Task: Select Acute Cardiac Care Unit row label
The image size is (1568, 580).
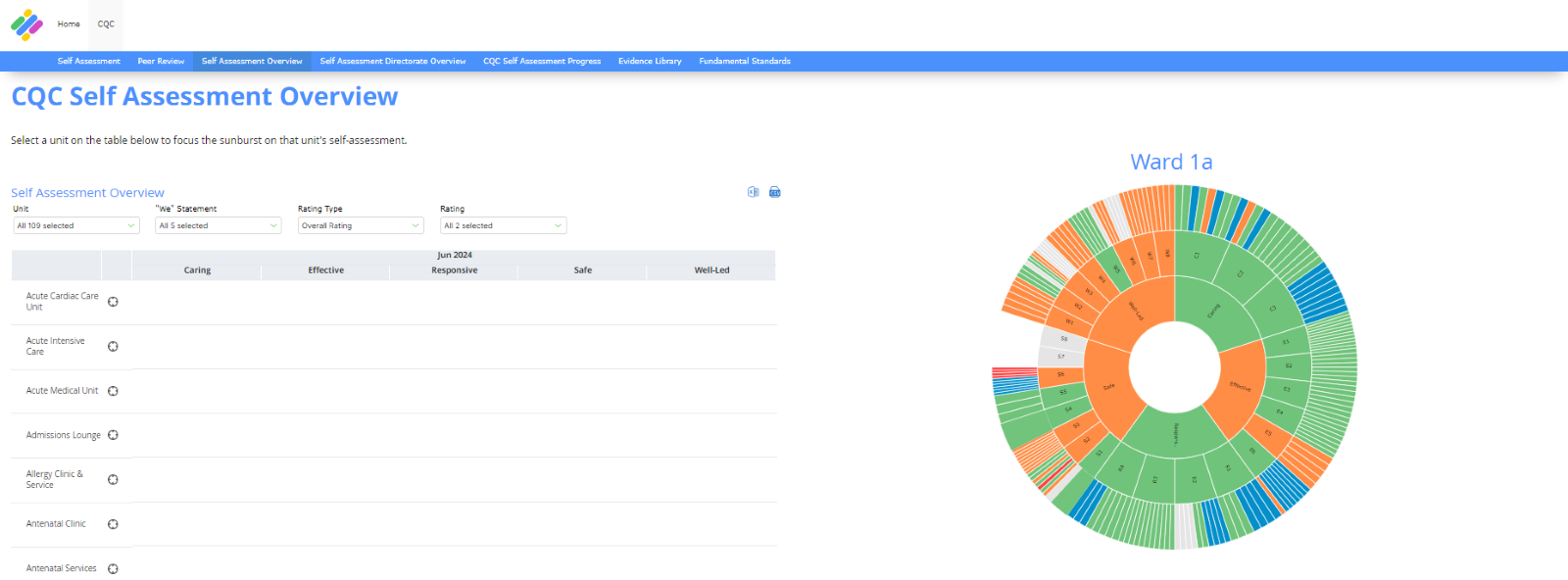Action: point(62,301)
